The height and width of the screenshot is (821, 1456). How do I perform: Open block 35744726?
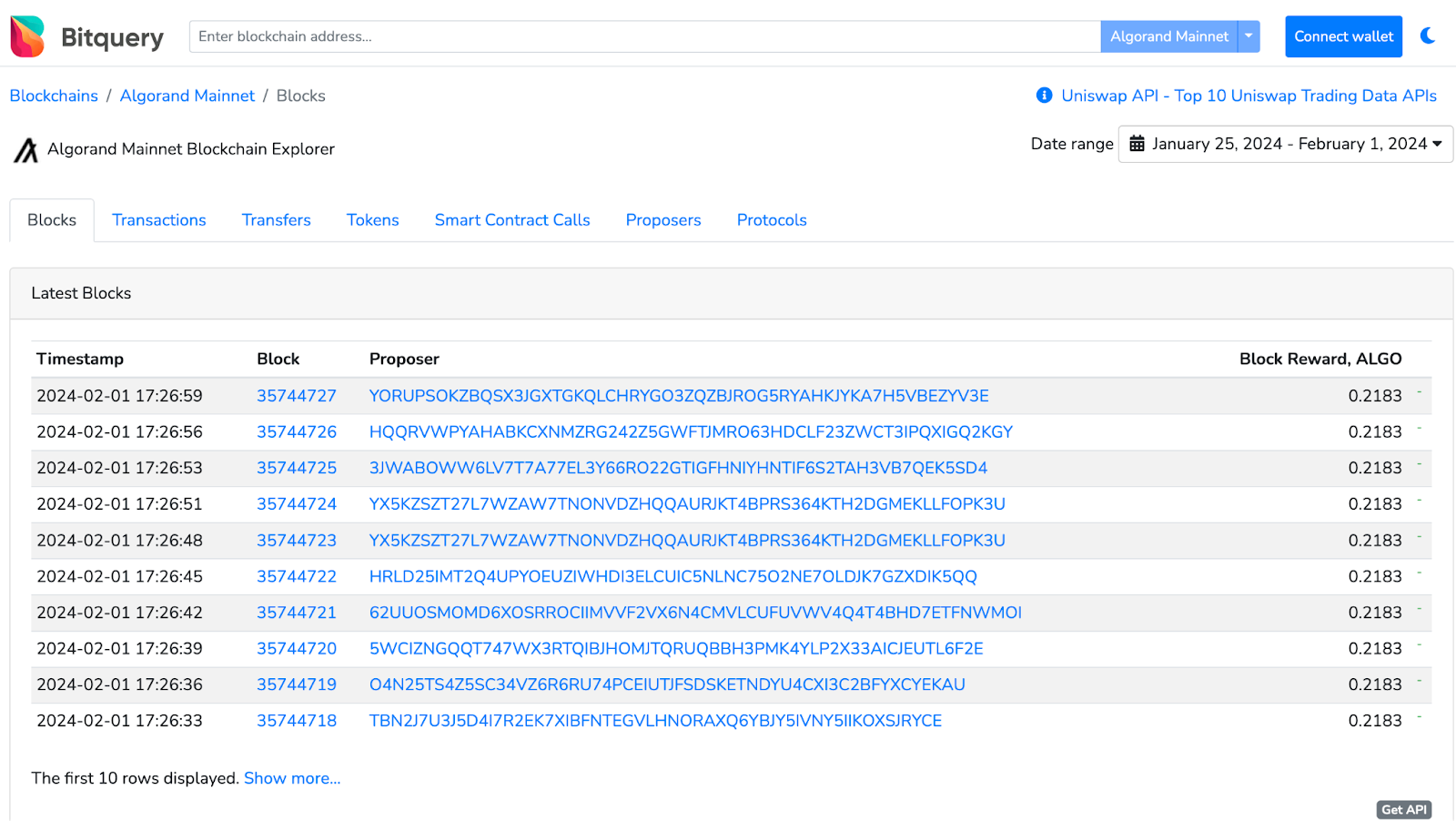[297, 432]
